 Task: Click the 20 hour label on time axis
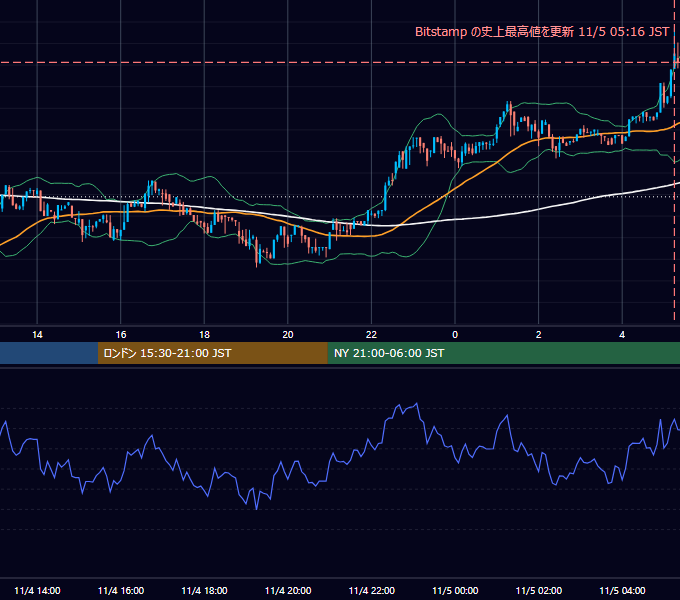[288, 335]
